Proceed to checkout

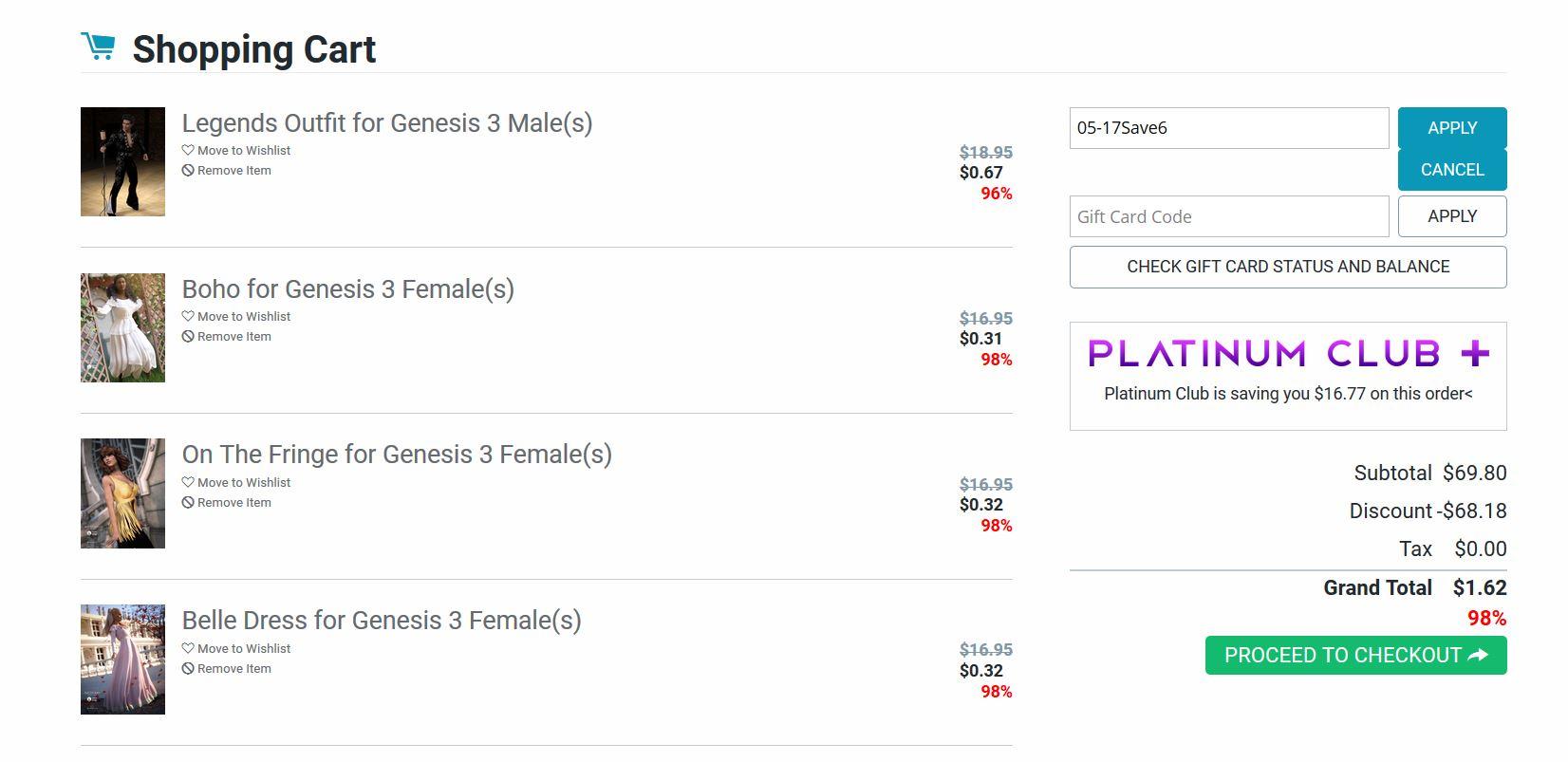[x=1354, y=656]
